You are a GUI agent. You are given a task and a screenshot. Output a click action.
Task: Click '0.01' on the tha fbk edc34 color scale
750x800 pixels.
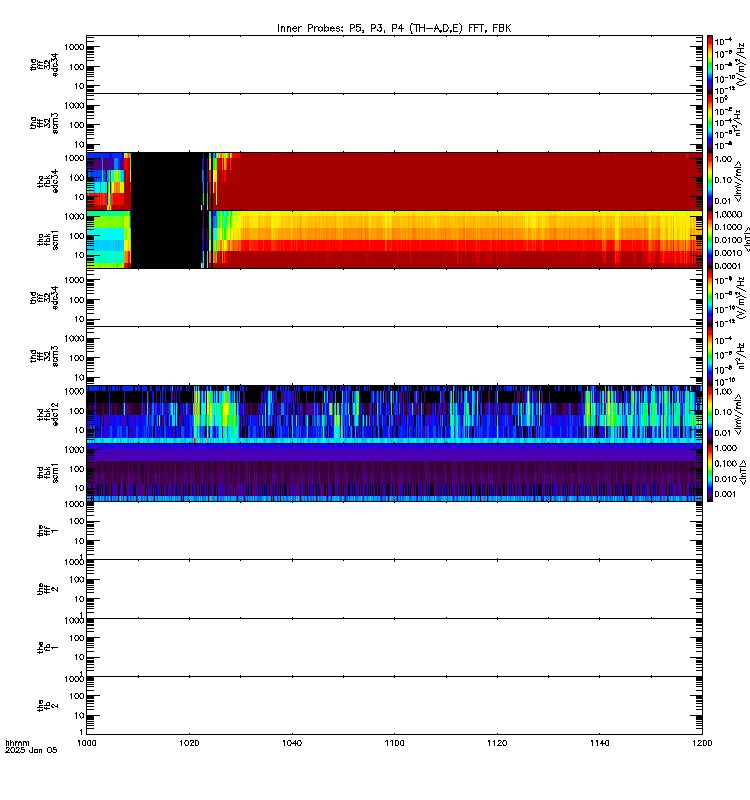coord(723,201)
